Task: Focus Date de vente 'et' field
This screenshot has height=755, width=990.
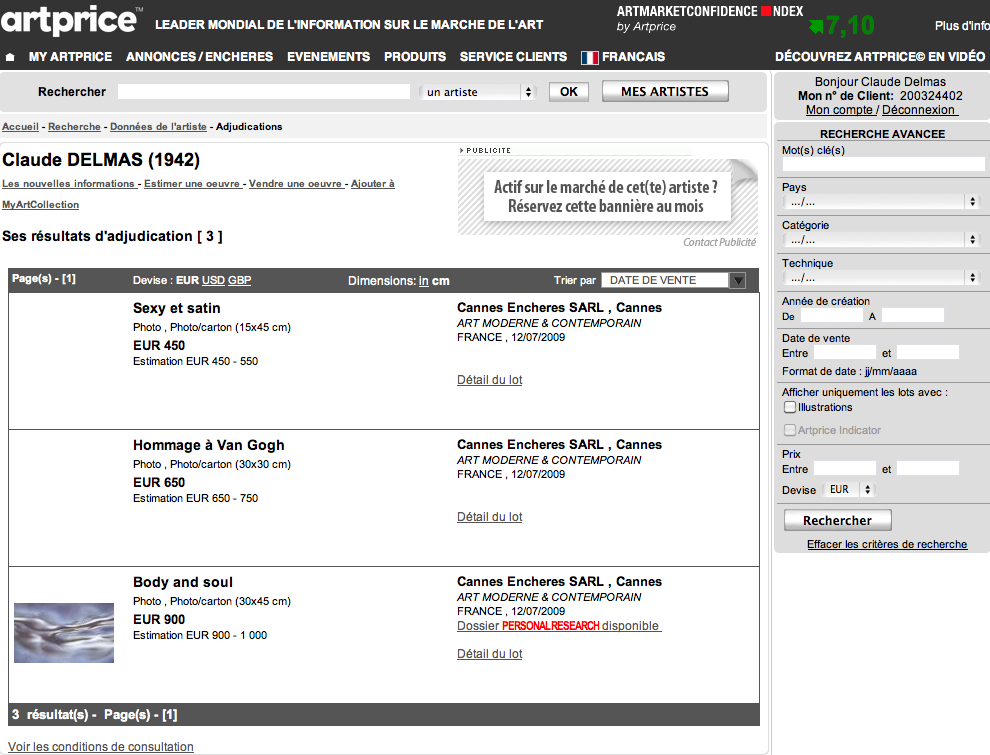Action: point(927,352)
